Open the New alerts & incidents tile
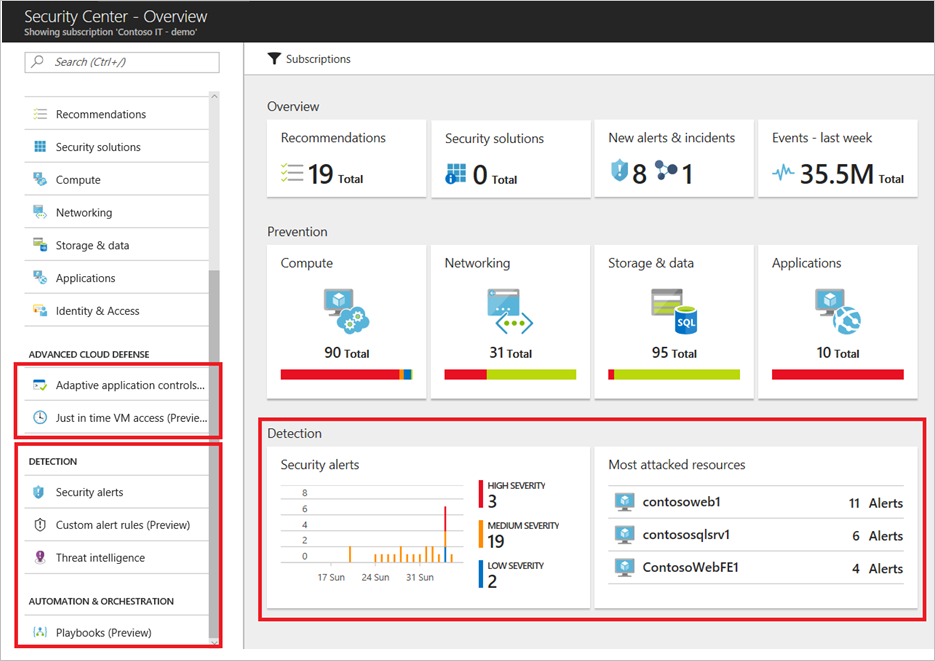 [674, 159]
